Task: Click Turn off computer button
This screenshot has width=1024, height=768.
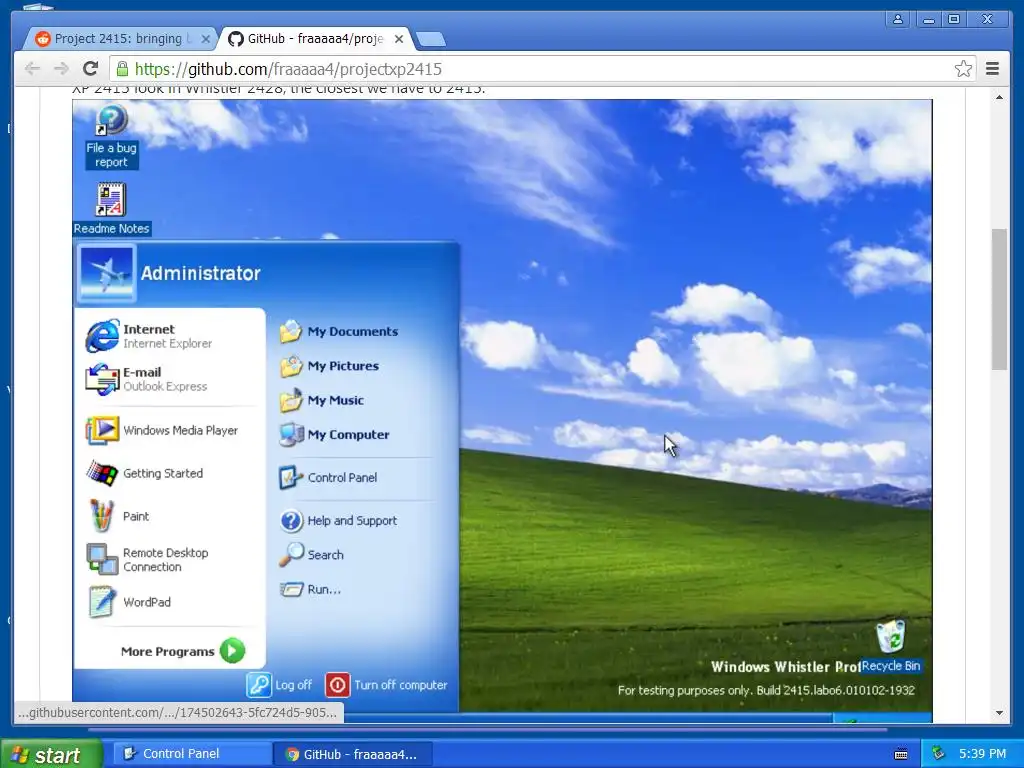Action: point(387,685)
